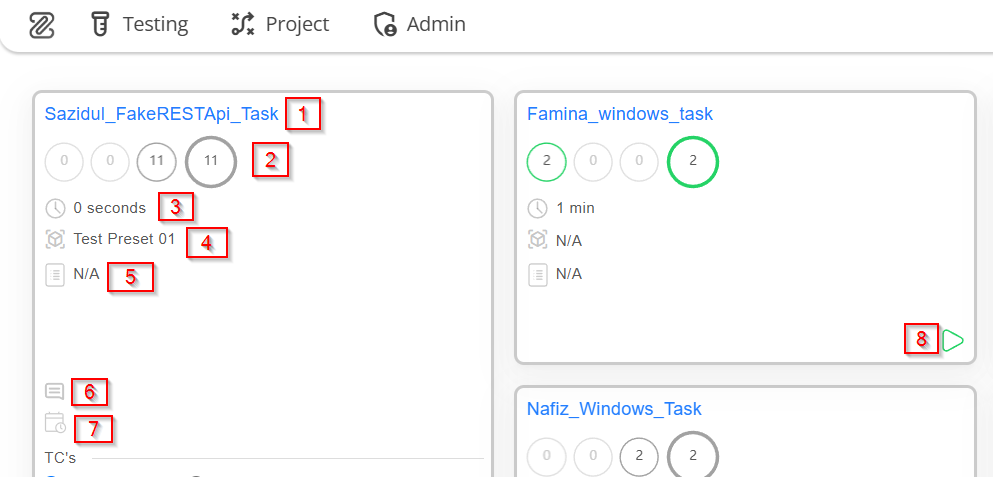Viewport: 993px width, 477px height.
Task: Click the small green circle showing 2
Action: [x=547, y=161]
